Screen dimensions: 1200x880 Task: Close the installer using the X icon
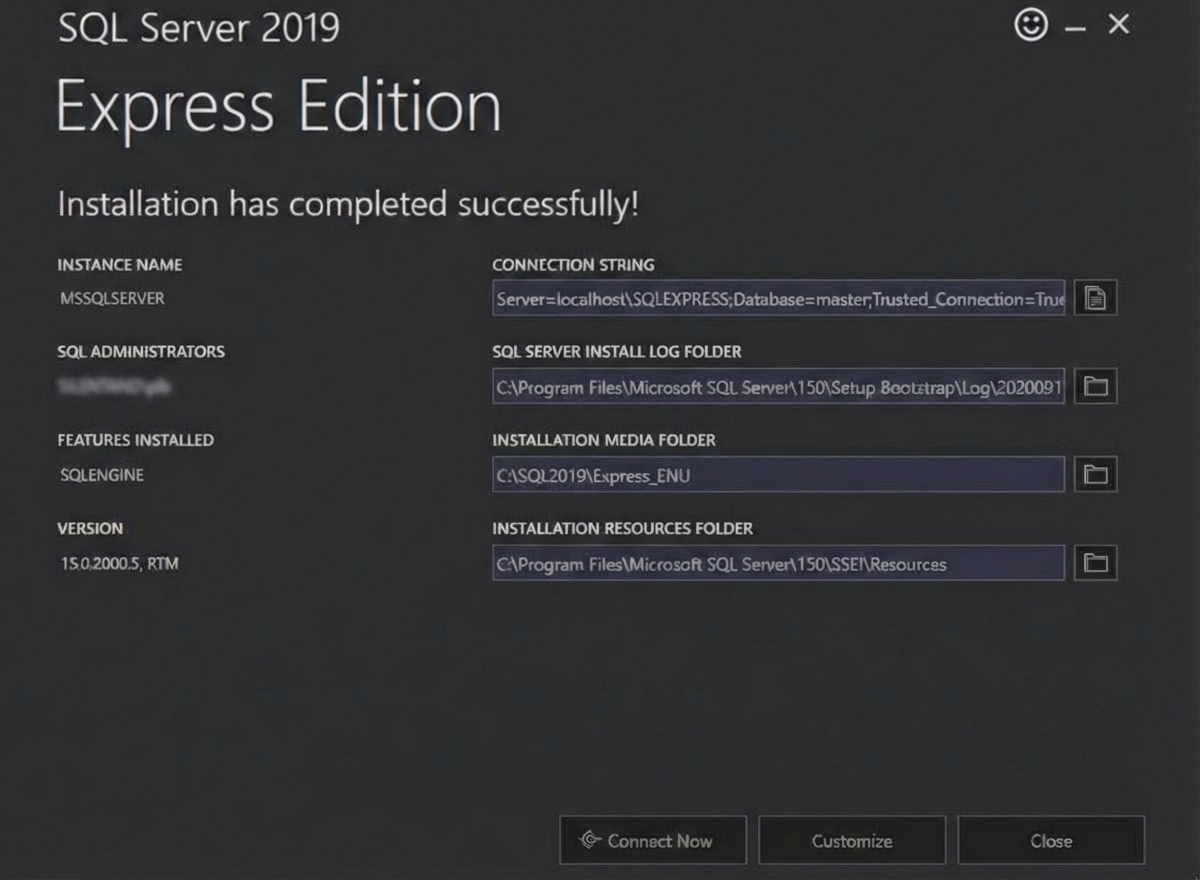tap(1119, 25)
